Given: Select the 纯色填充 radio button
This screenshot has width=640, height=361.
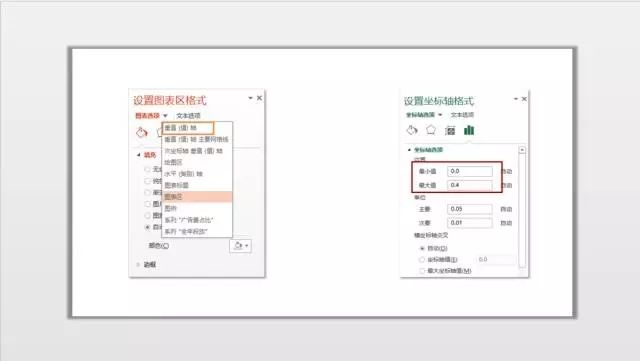Looking at the screenshot, I should pos(147,180).
